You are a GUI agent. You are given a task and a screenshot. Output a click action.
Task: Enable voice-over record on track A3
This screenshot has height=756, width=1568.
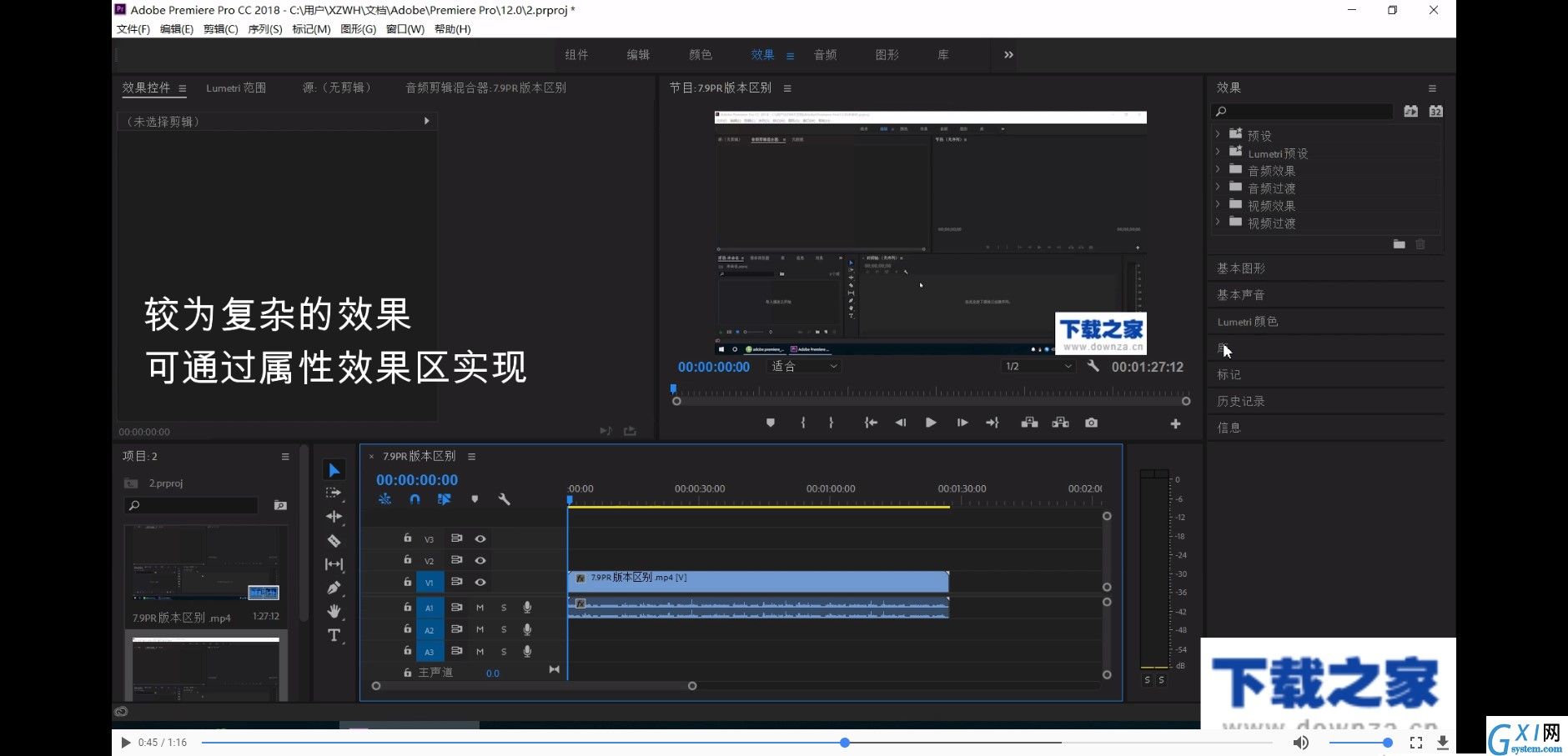[x=527, y=651]
